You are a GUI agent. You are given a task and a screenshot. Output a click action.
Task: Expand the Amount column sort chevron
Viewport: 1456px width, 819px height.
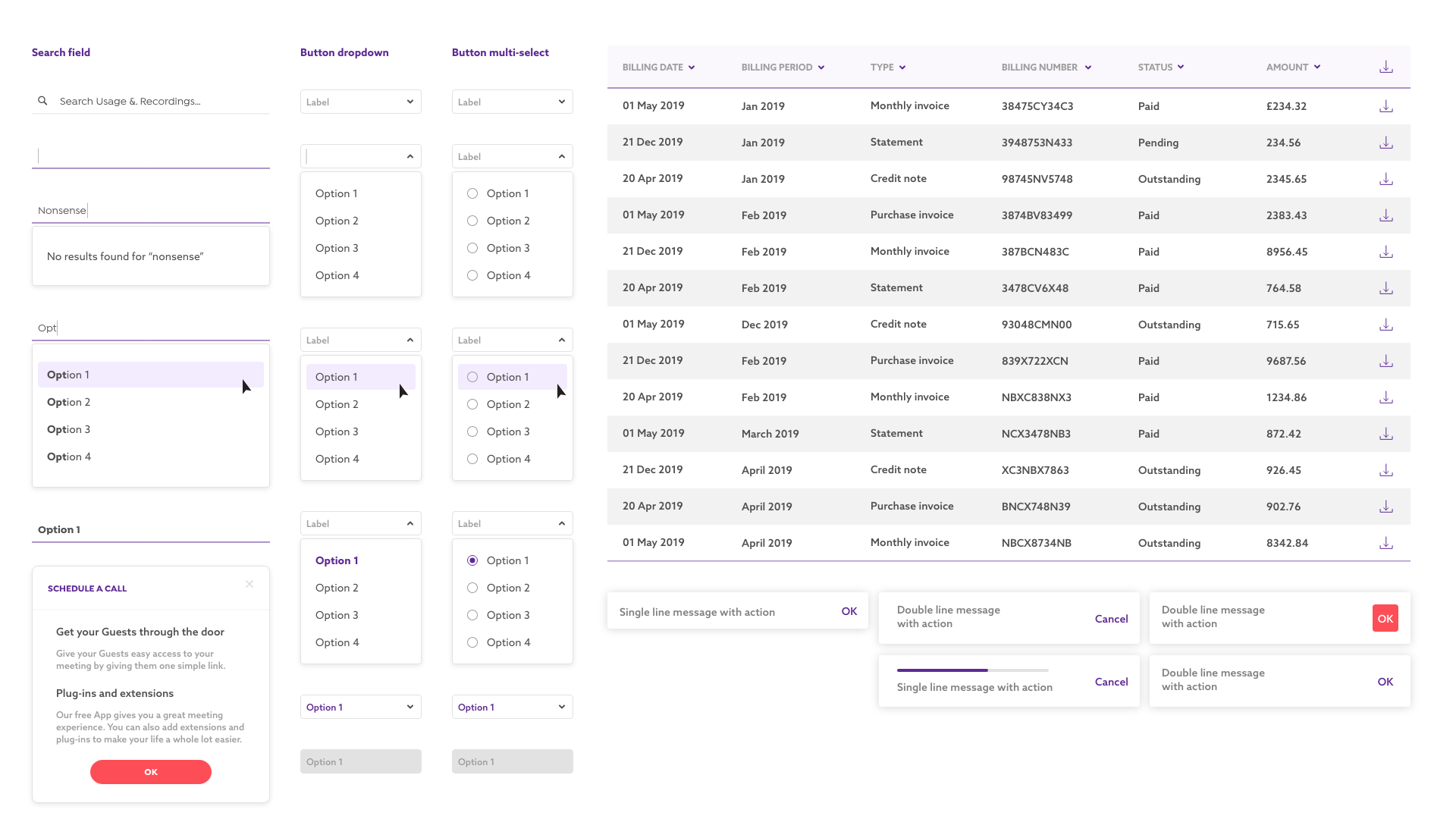[1317, 67]
